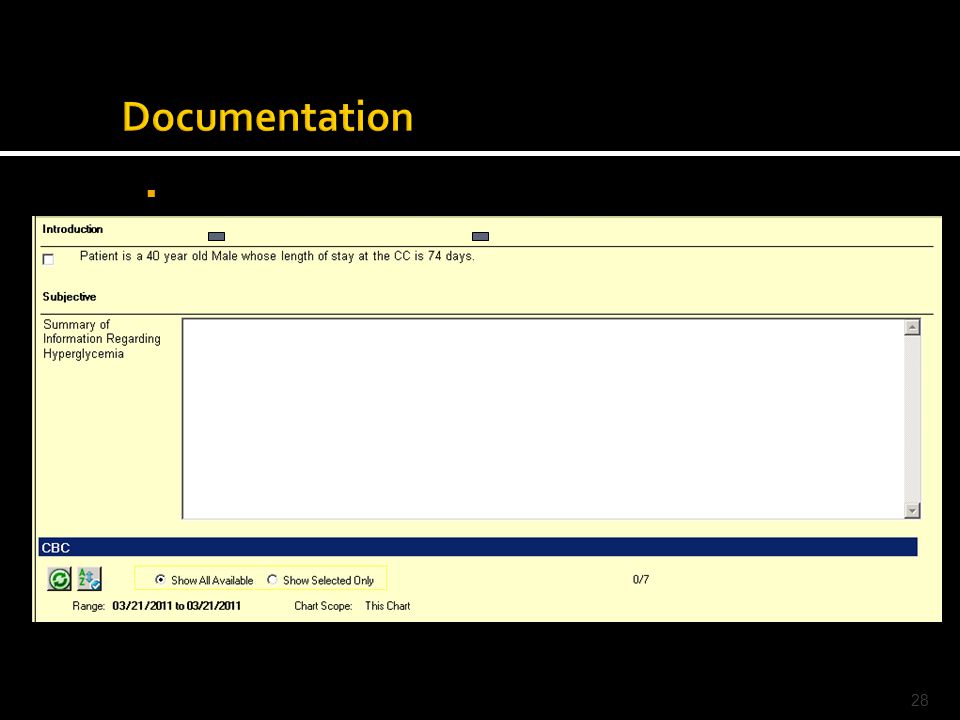Screen dimensions: 960x720
Task: Click the text box scroll up arrow
Action: 912,327
